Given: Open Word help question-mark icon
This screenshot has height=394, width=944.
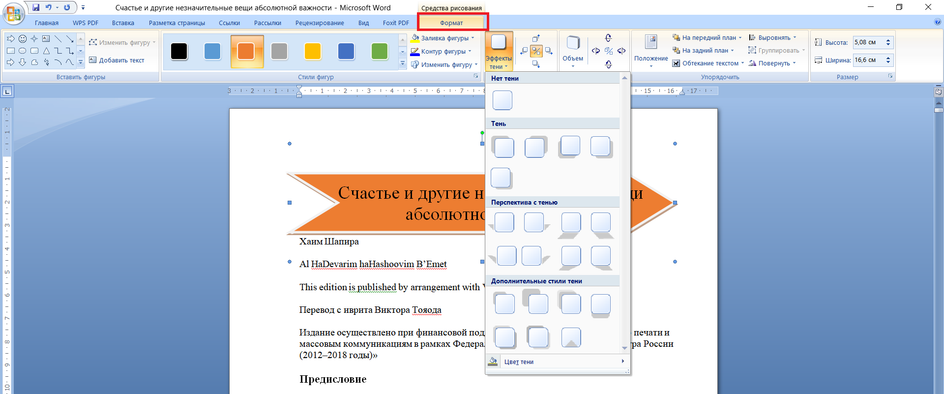Looking at the screenshot, I should coord(936,22).
